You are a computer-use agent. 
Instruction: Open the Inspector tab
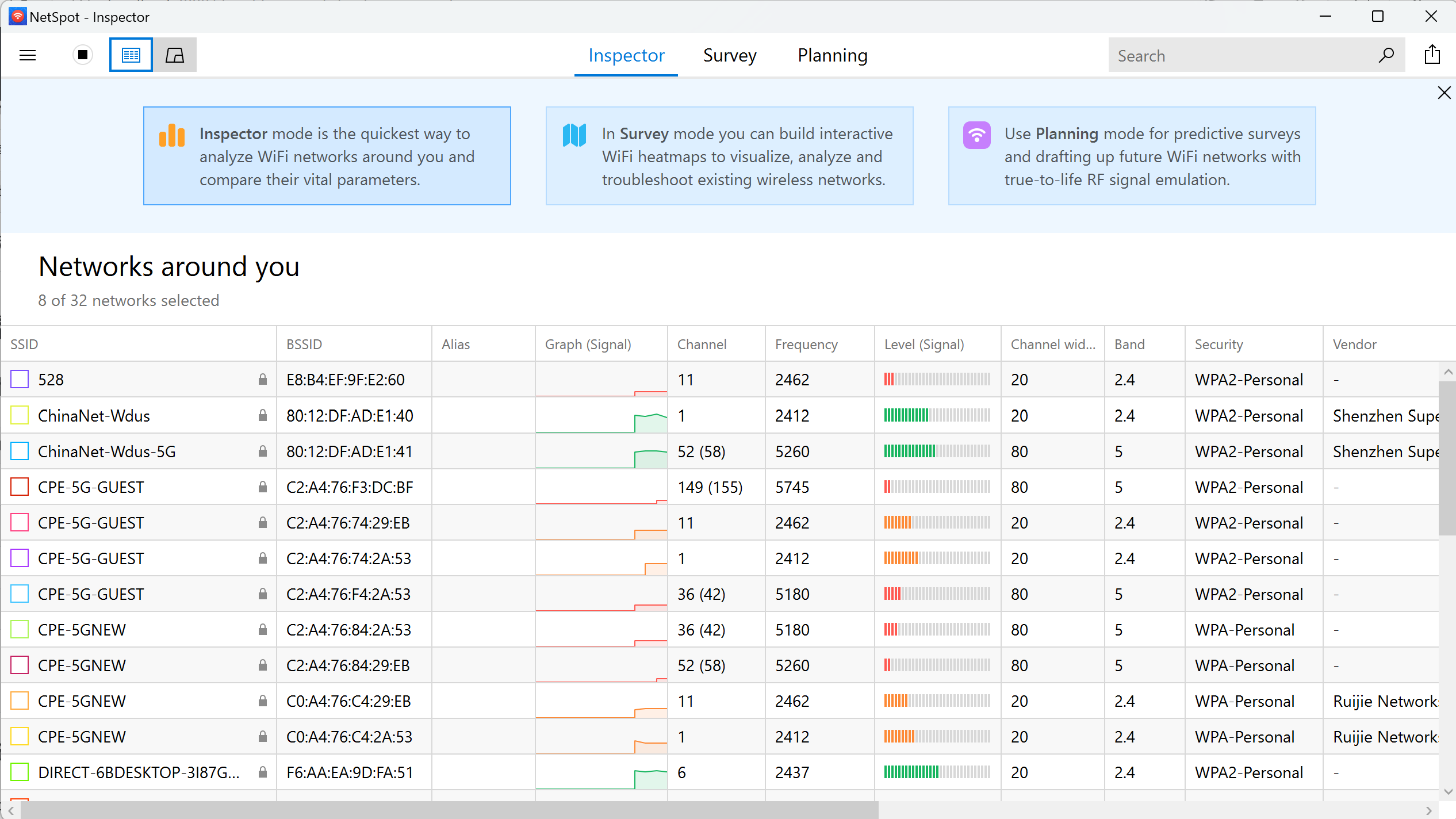(x=626, y=55)
